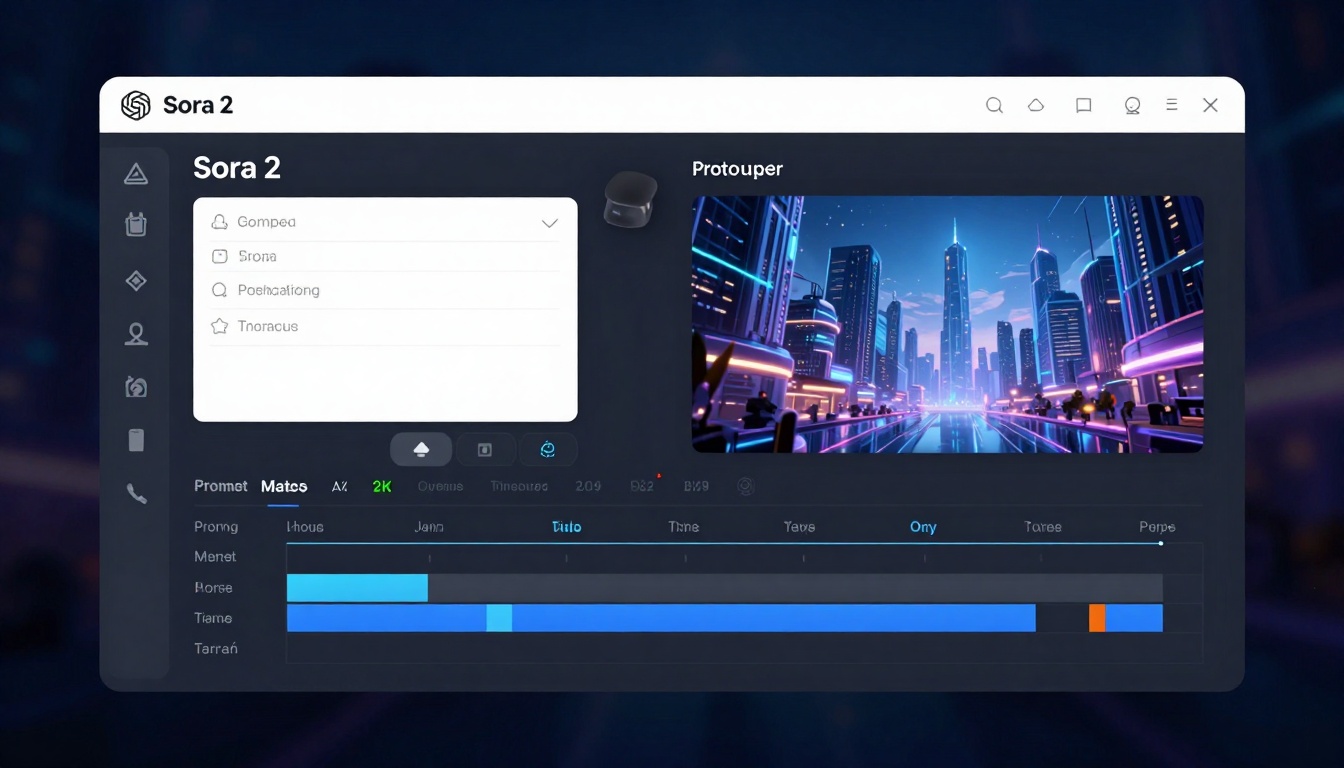1344x768 pixels.
Task: Expand the Gompea dropdown chevron
Action: click(x=549, y=223)
